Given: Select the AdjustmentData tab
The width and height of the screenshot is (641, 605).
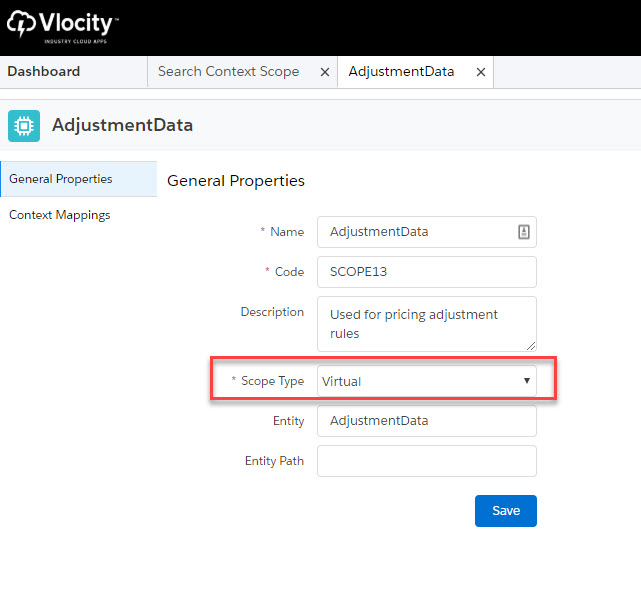Looking at the screenshot, I should coord(401,72).
